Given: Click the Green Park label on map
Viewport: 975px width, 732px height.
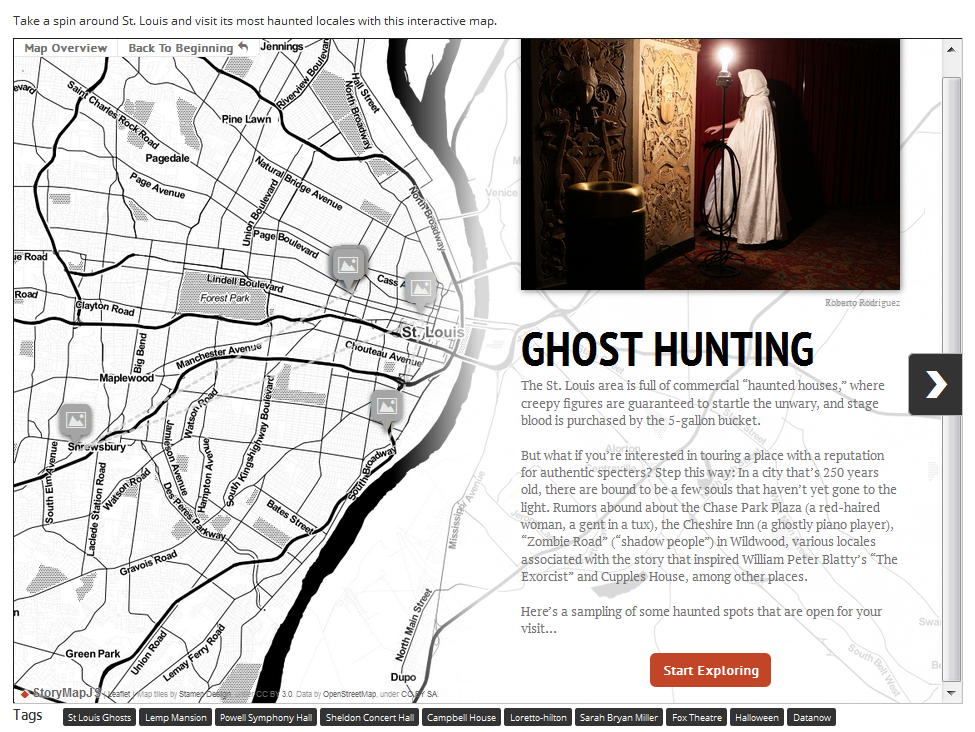Looking at the screenshot, I should (x=93, y=654).
